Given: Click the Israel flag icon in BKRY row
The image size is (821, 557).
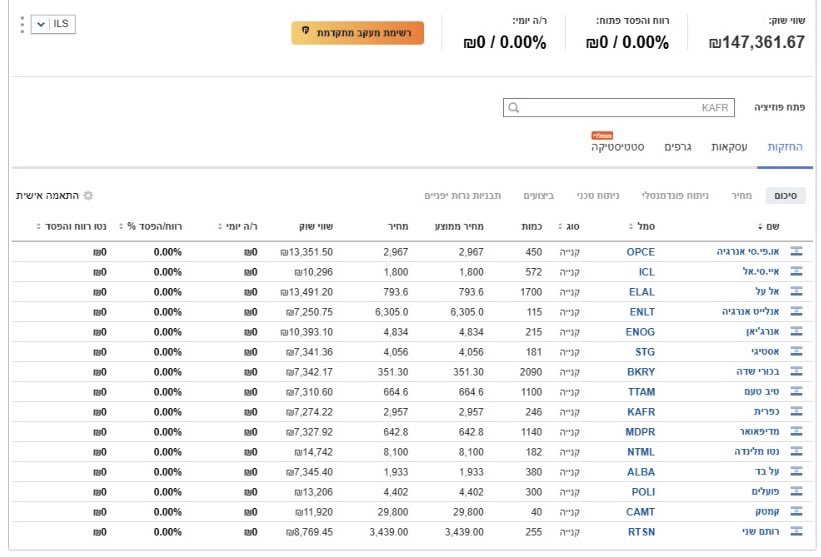Looking at the screenshot, I should [796, 372].
